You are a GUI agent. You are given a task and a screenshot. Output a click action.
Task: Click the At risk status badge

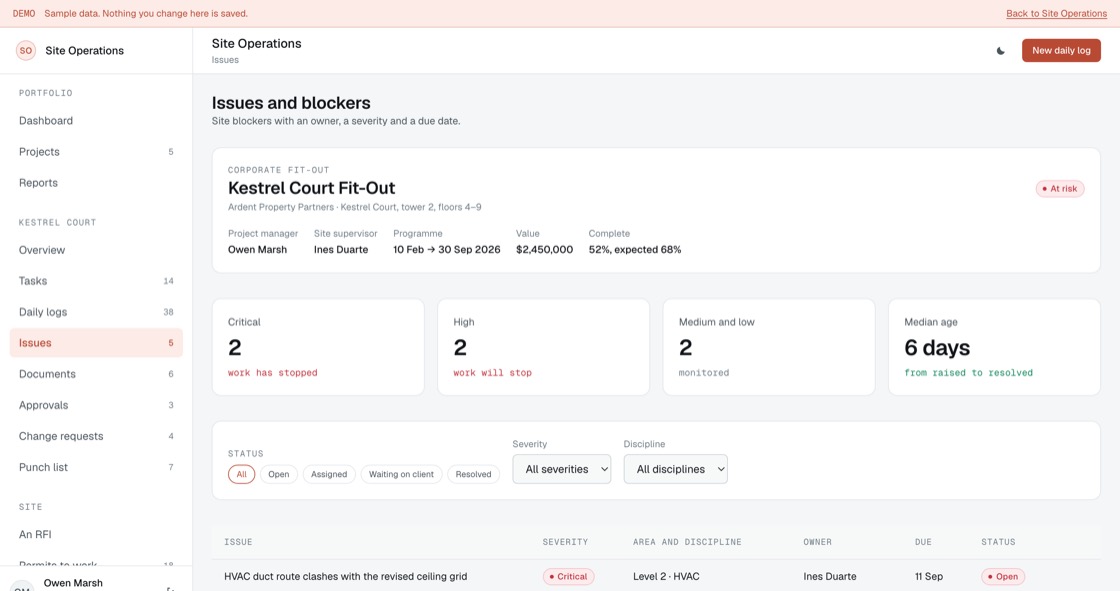pyautogui.click(x=1060, y=189)
